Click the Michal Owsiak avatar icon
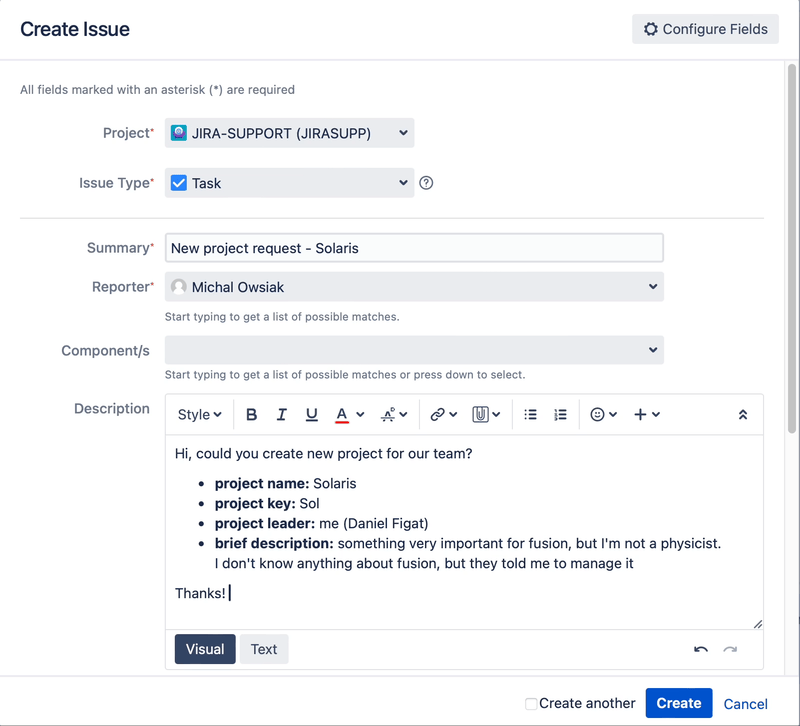The height and width of the screenshot is (726, 800). (179, 287)
